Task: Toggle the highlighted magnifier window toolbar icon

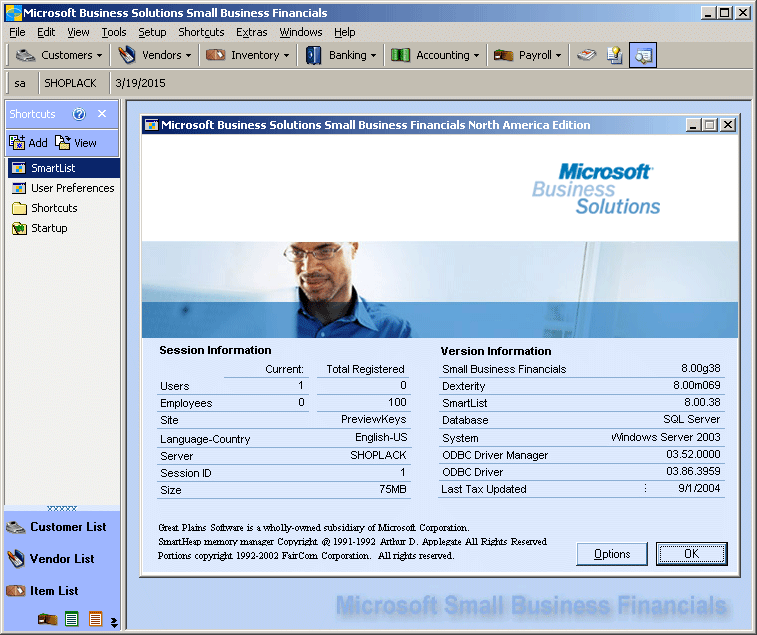Action: pyautogui.click(x=643, y=56)
